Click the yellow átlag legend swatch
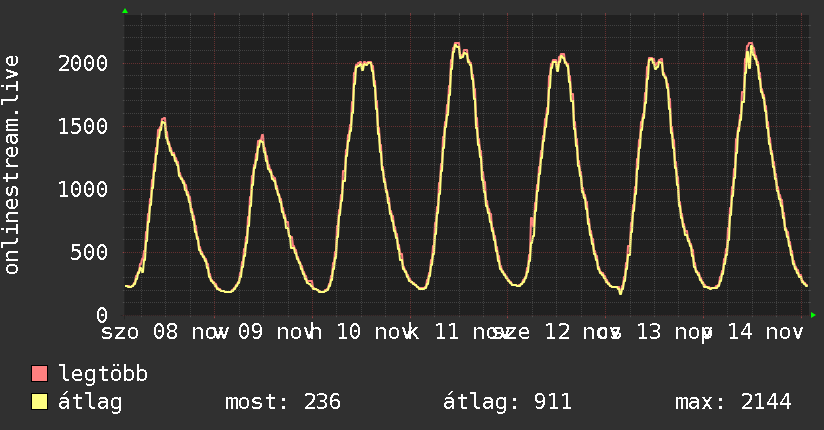Screen dimensions: 824x430 (x=40, y=402)
